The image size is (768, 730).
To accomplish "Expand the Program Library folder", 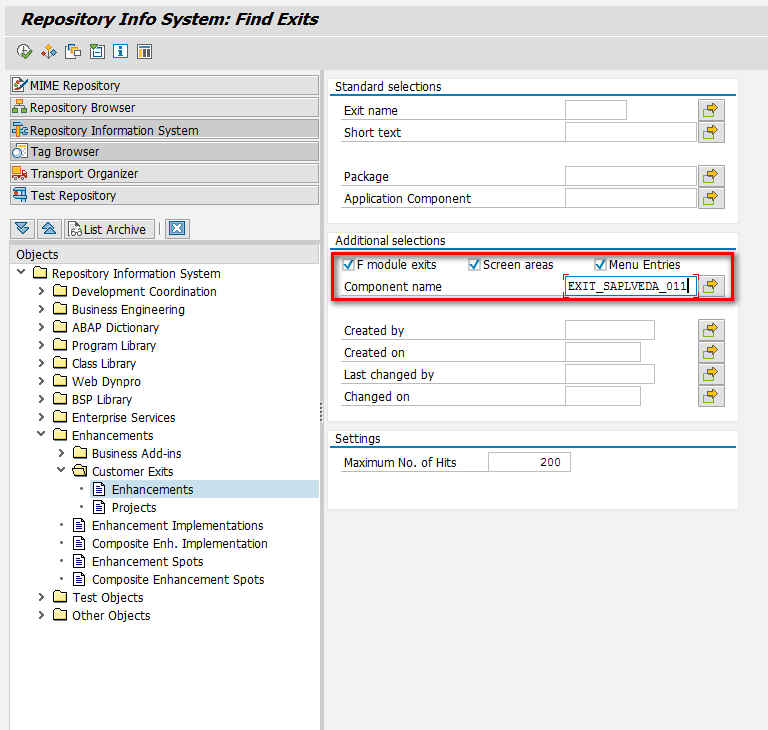I will (x=41, y=345).
